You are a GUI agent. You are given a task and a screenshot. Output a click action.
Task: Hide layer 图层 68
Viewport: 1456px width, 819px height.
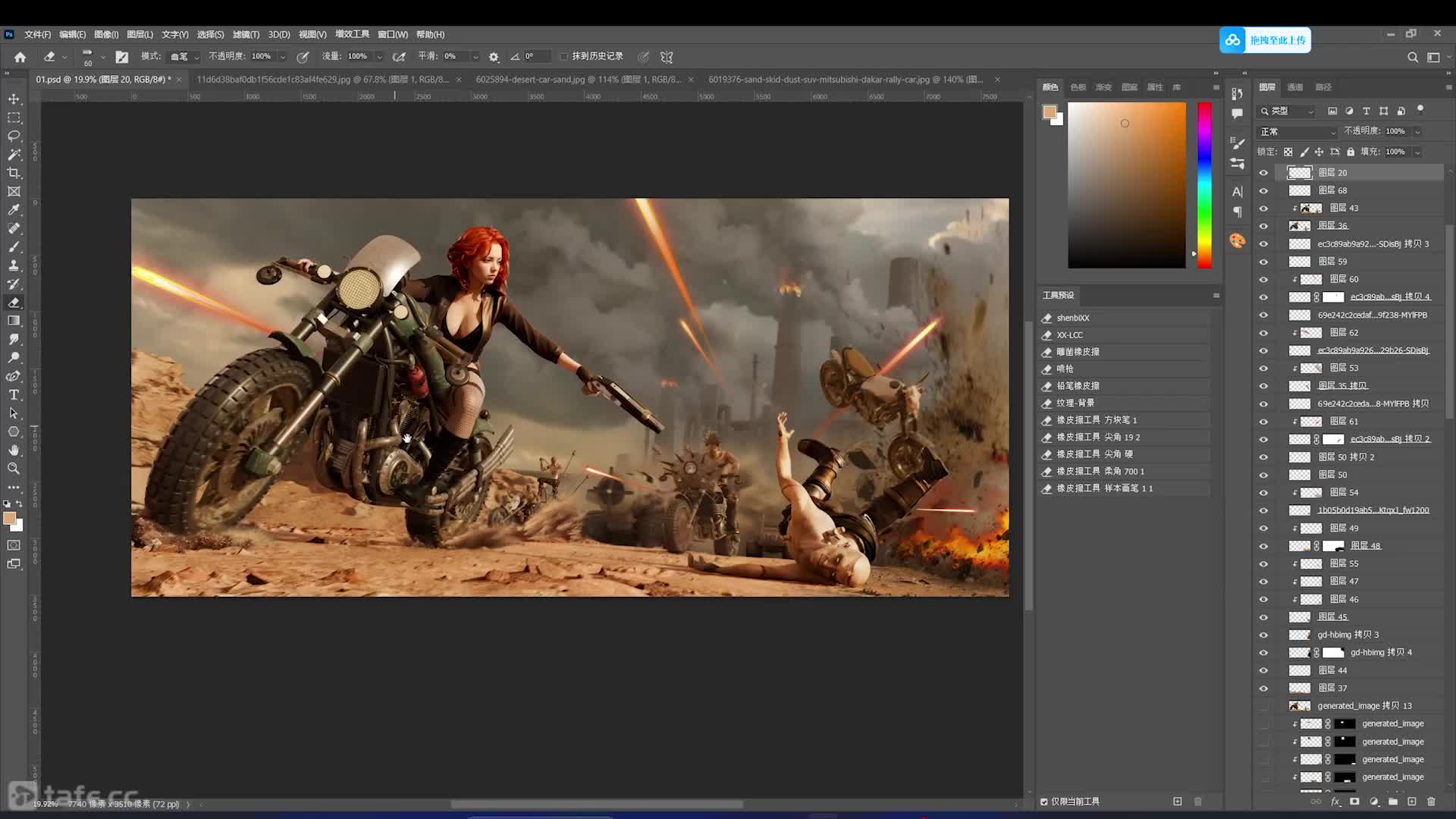click(1263, 190)
